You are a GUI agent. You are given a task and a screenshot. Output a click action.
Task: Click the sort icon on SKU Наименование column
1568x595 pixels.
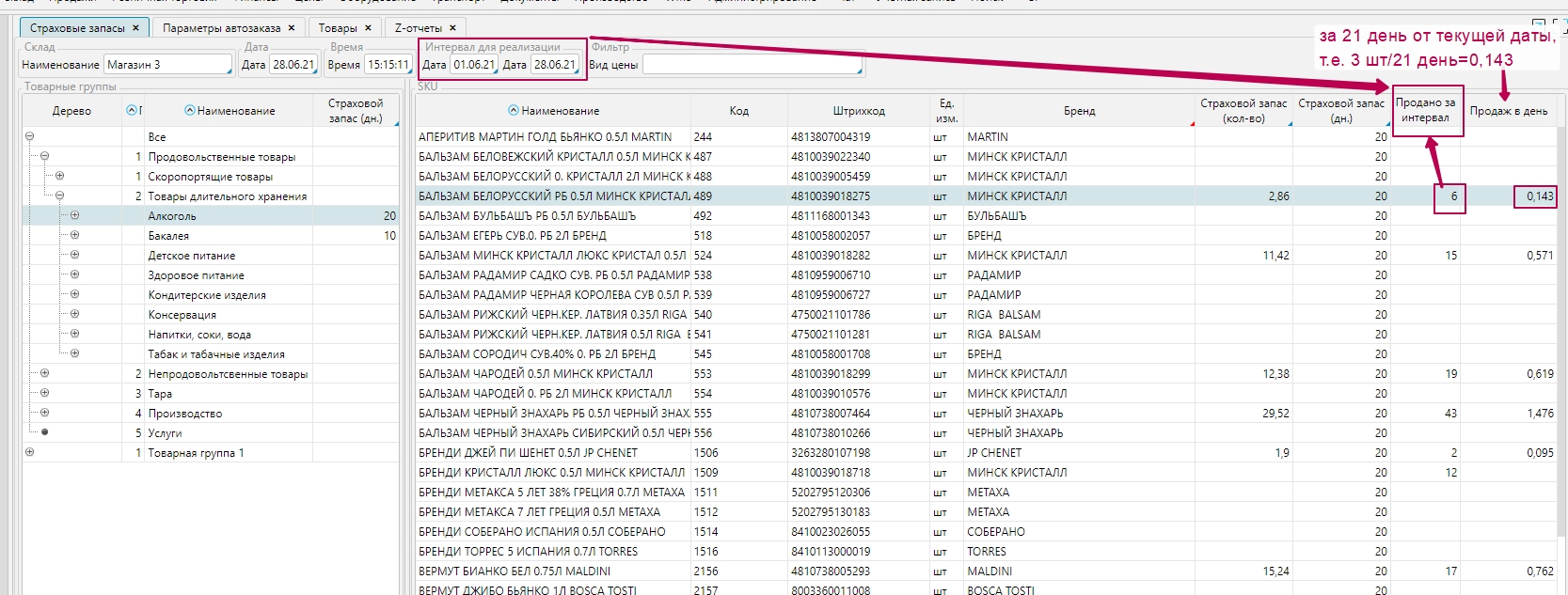[514, 111]
